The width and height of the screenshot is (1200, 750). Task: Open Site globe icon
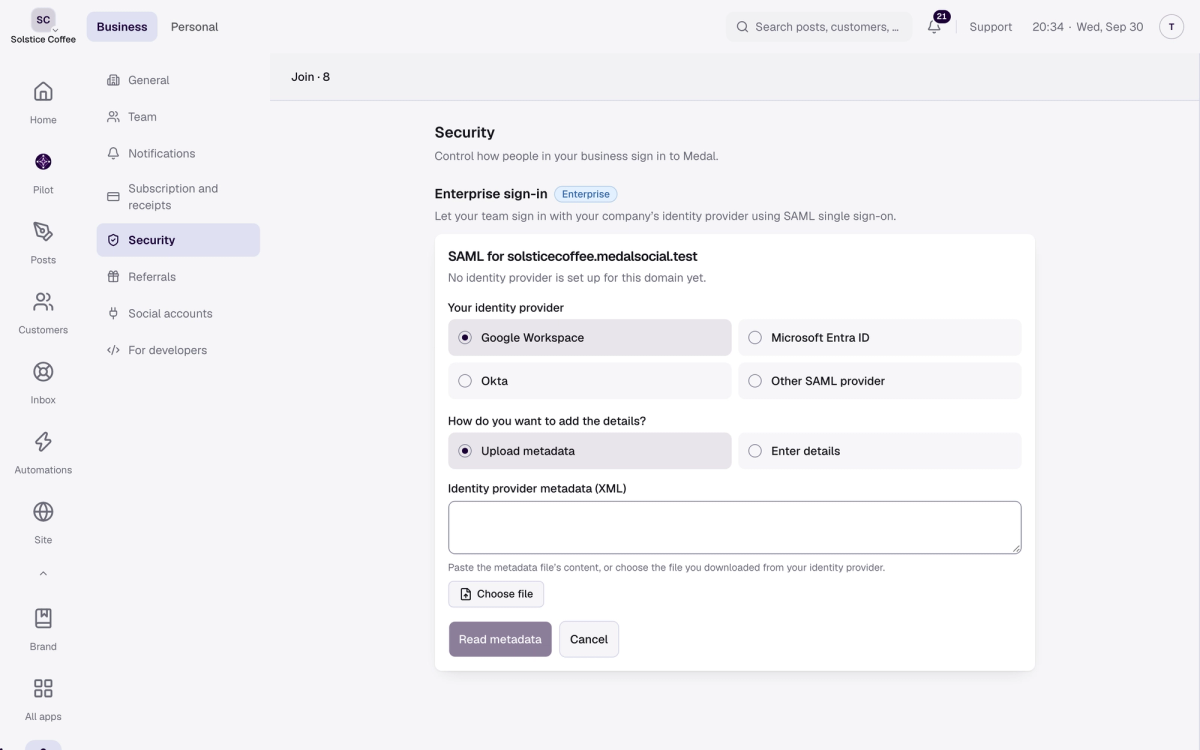tap(43, 512)
